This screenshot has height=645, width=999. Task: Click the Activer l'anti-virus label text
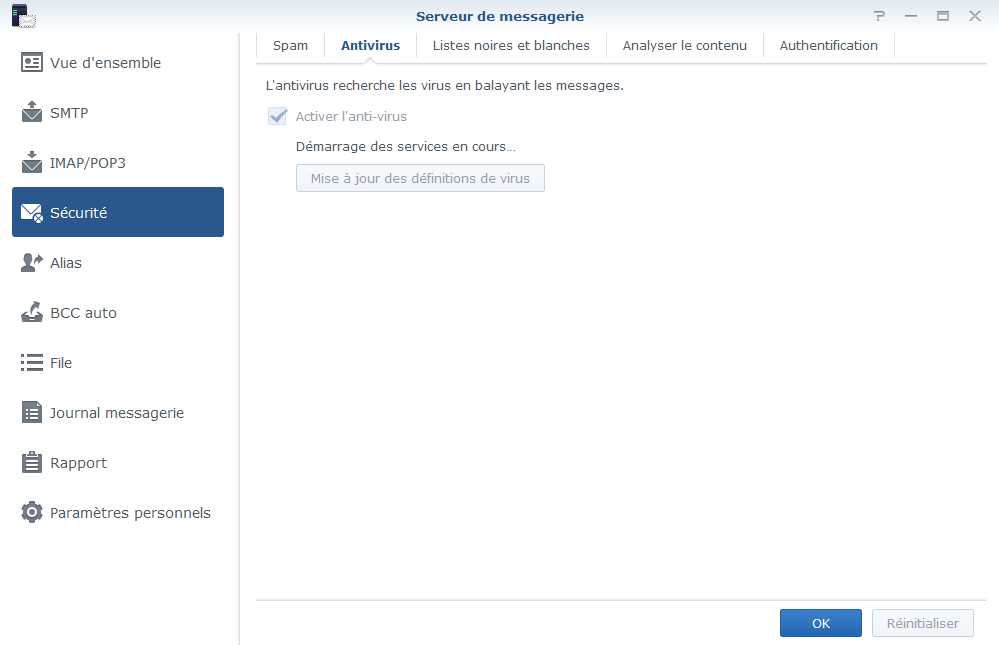coord(351,116)
